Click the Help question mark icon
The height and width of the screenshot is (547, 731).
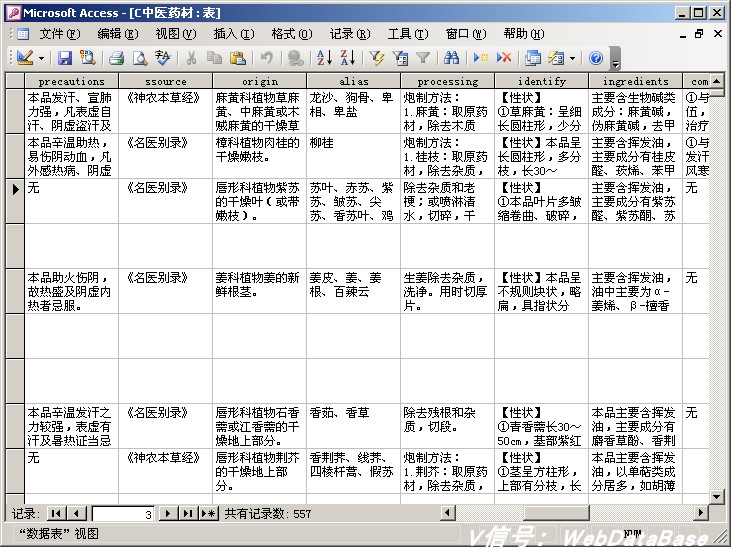click(x=596, y=58)
